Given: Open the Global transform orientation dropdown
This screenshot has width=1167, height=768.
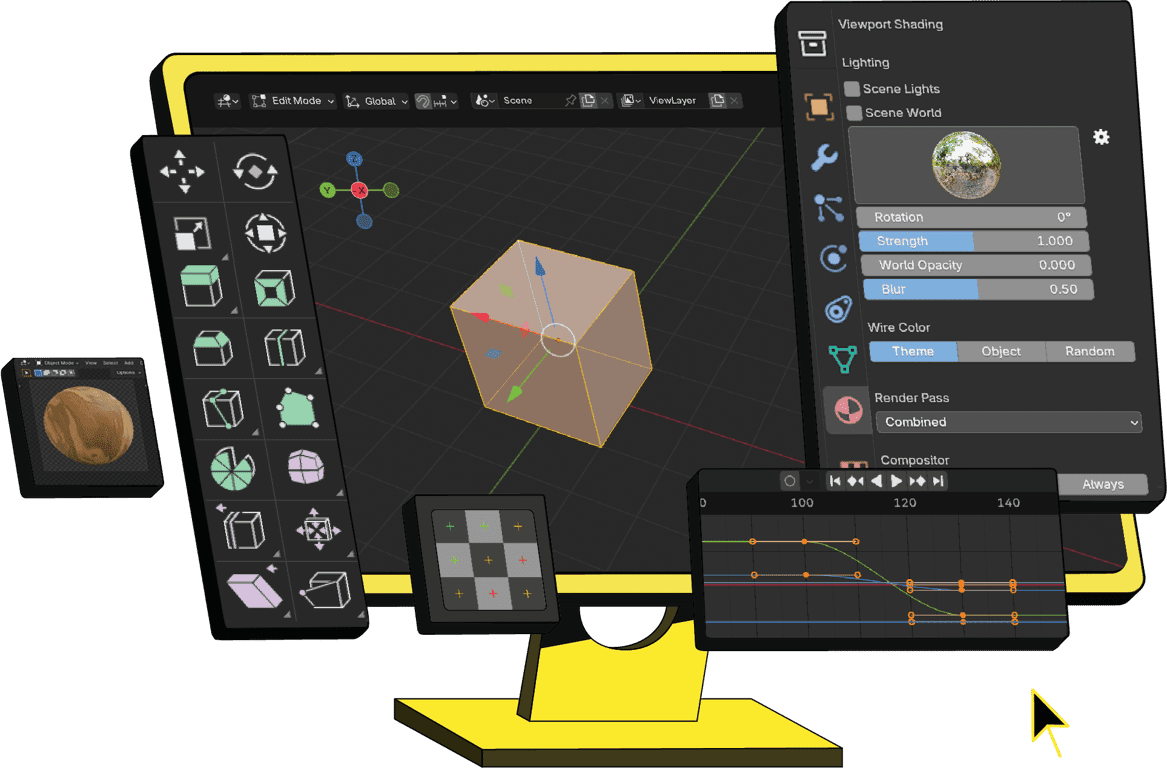Looking at the screenshot, I should coord(376,101).
